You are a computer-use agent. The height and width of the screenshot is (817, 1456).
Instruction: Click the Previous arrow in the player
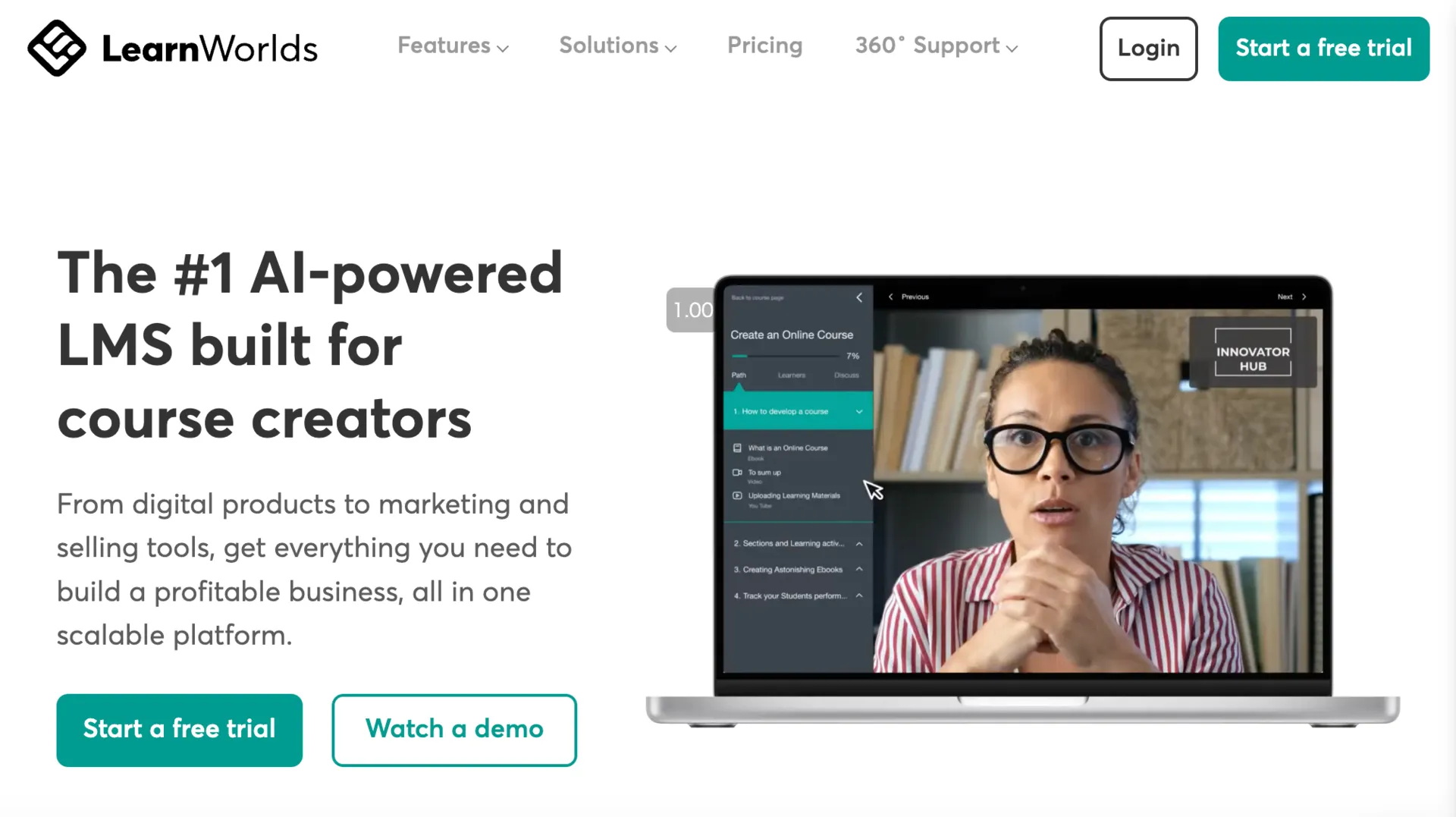891,297
